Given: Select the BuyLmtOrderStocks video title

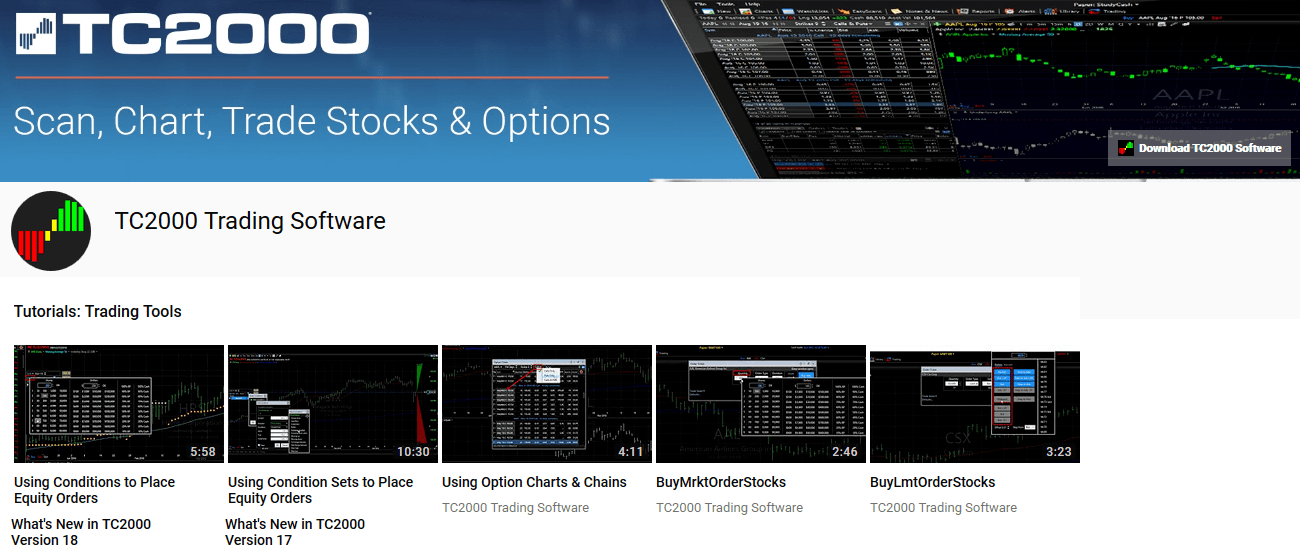Looking at the screenshot, I should click(x=932, y=482).
